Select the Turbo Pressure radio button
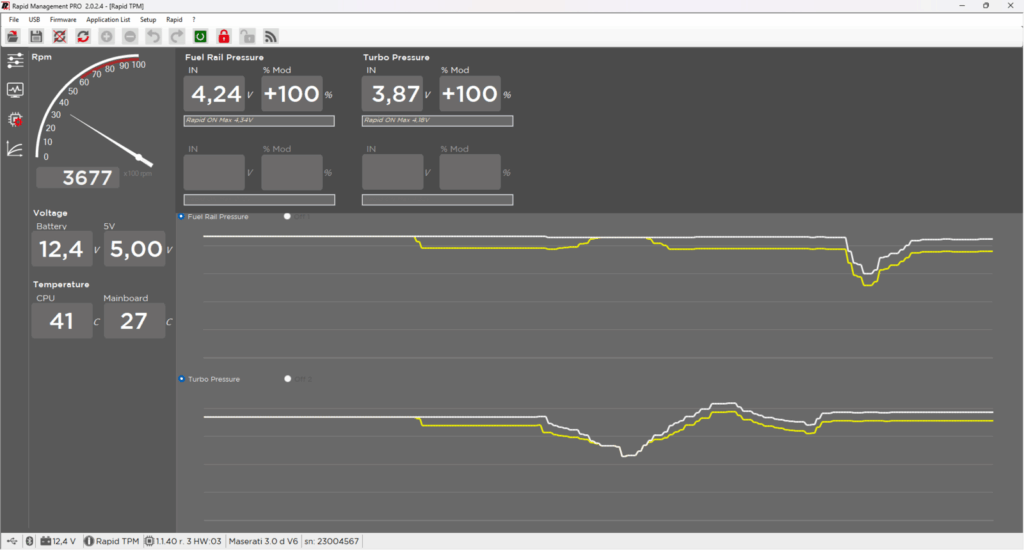This screenshot has height=550, width=1024. [x=181, y=379]
